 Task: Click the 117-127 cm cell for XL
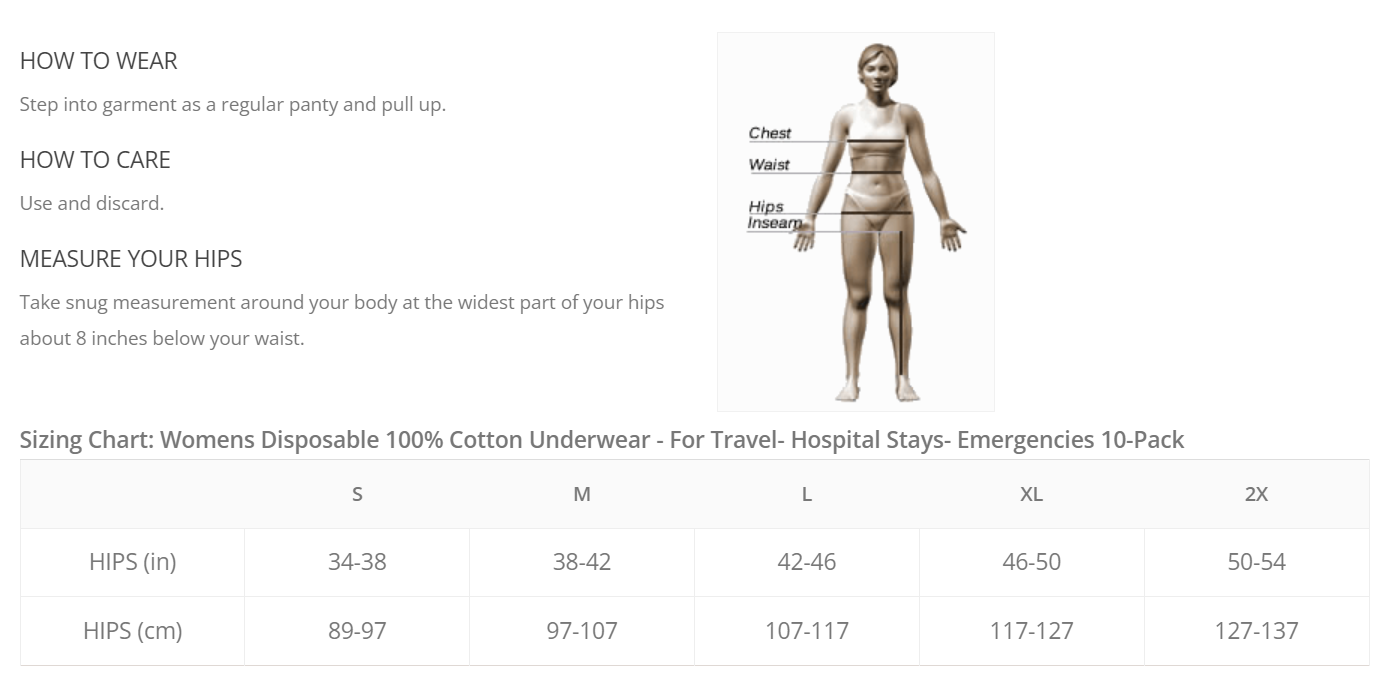(1031, 631)
